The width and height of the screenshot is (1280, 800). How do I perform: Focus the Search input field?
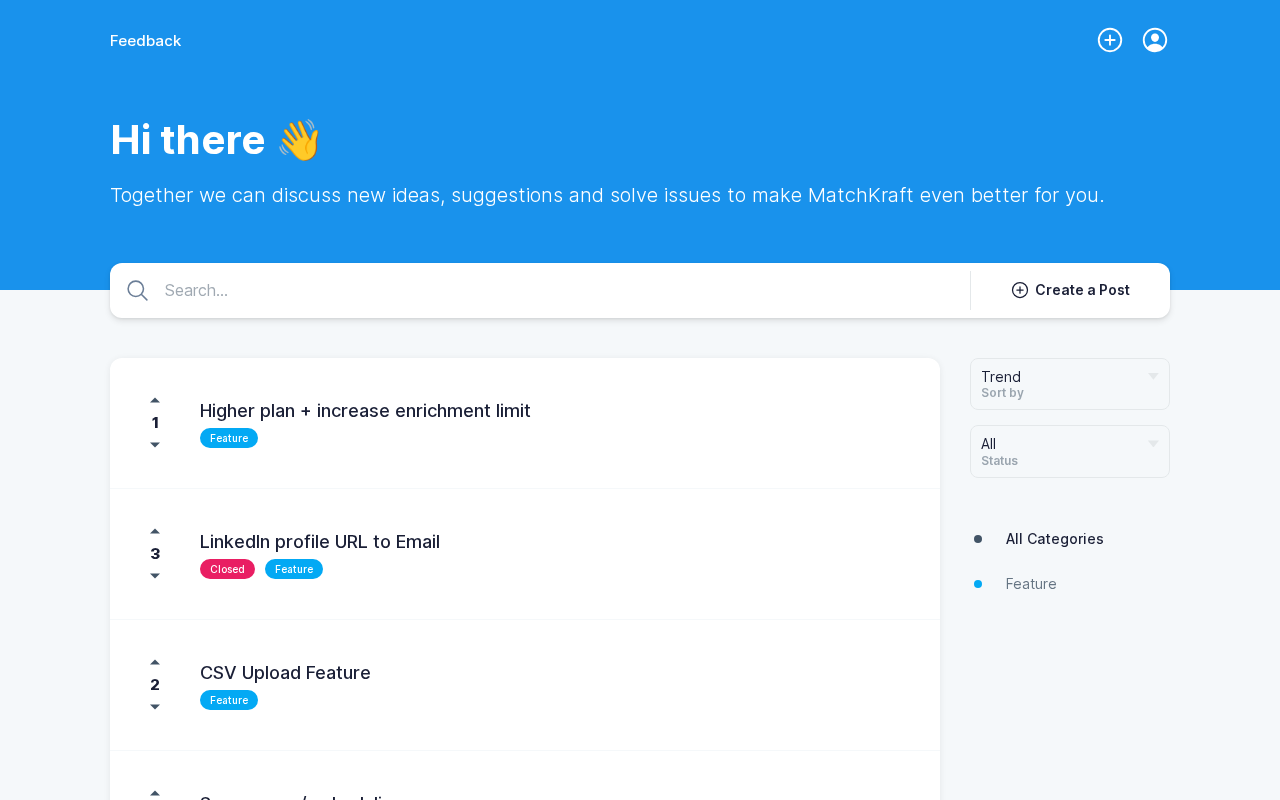pos(560,290)
